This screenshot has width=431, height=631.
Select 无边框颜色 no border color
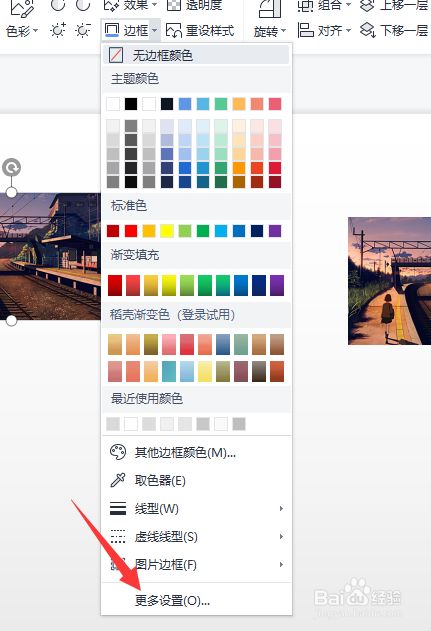[196, 55]
